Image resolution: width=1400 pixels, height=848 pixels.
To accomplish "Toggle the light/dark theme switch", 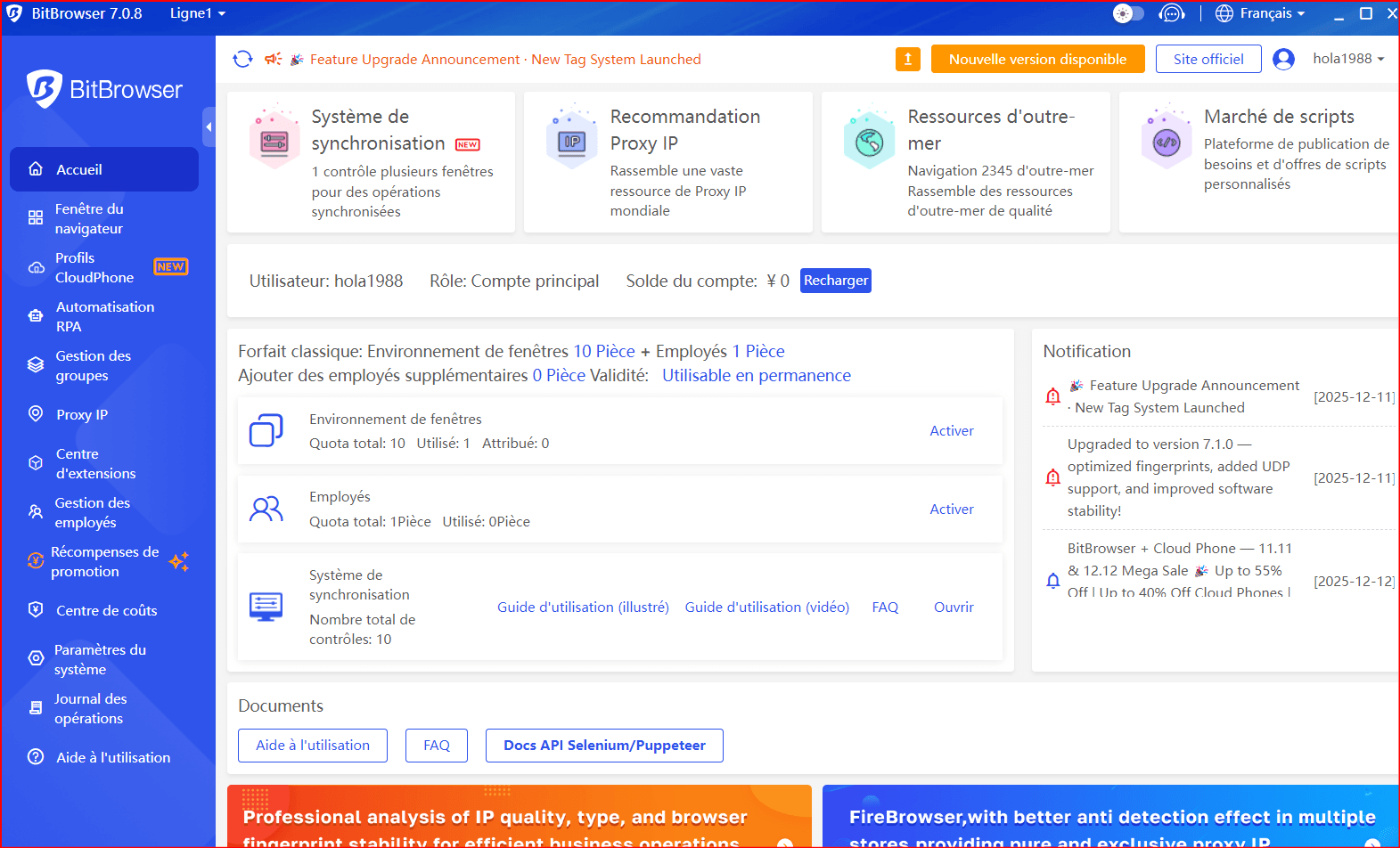I will [x=1128, y=13].
